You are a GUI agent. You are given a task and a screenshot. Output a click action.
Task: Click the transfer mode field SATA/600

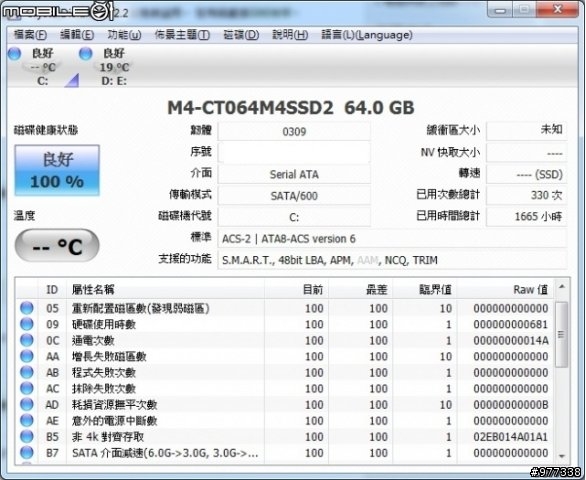click(294, 195)
